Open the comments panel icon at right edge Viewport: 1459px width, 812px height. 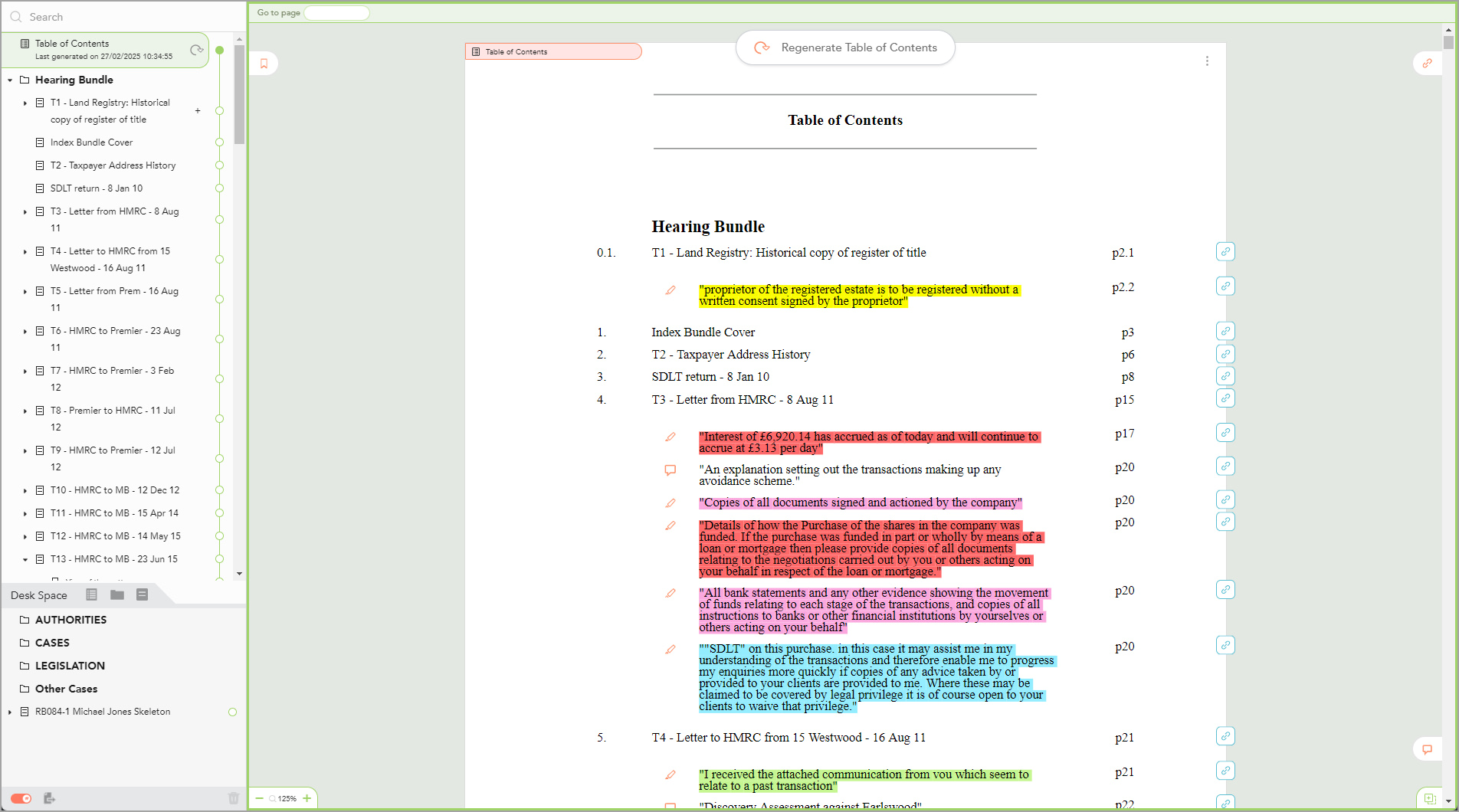(1427, 749)
